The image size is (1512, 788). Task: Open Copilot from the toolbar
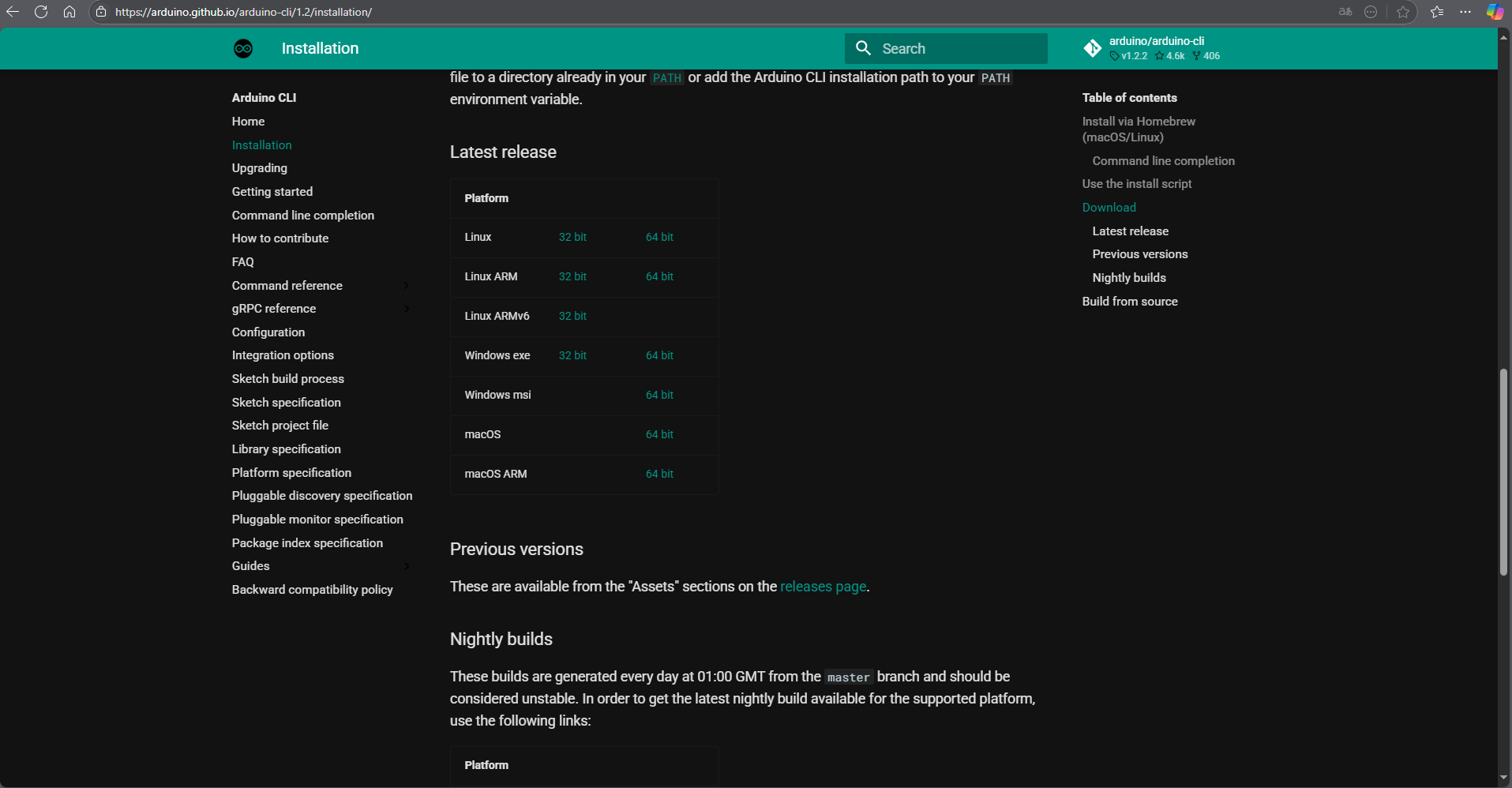[1494, 12]
